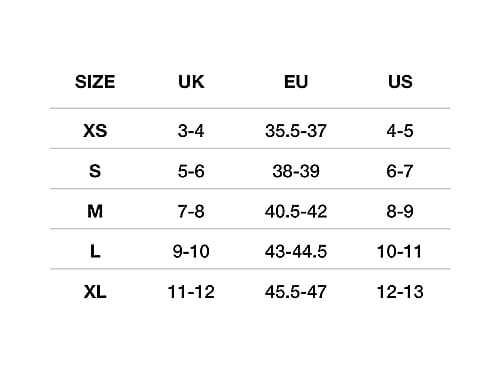Click US size 4-5 cell
500x366 pixels.
(x=400, y=131)
